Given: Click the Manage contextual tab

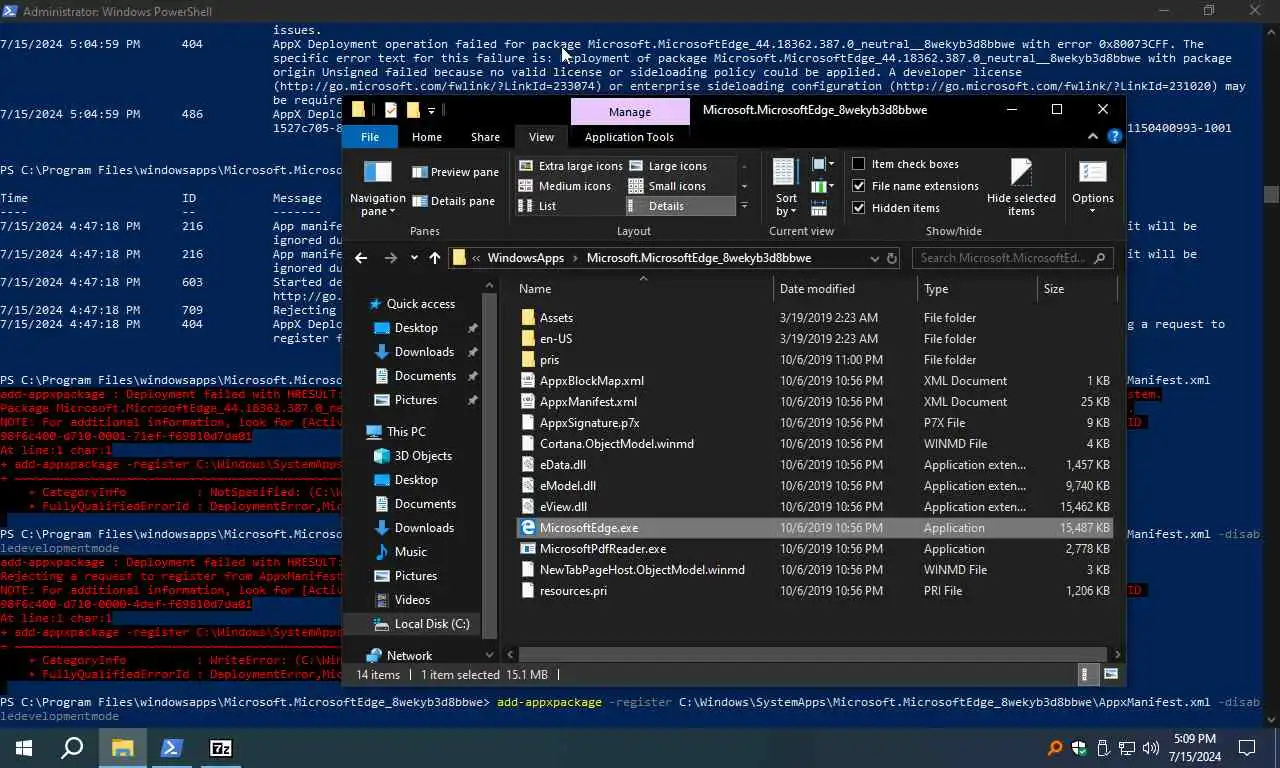Looking at the screenshot, I should pyautogui.click(x=630, y=111).
